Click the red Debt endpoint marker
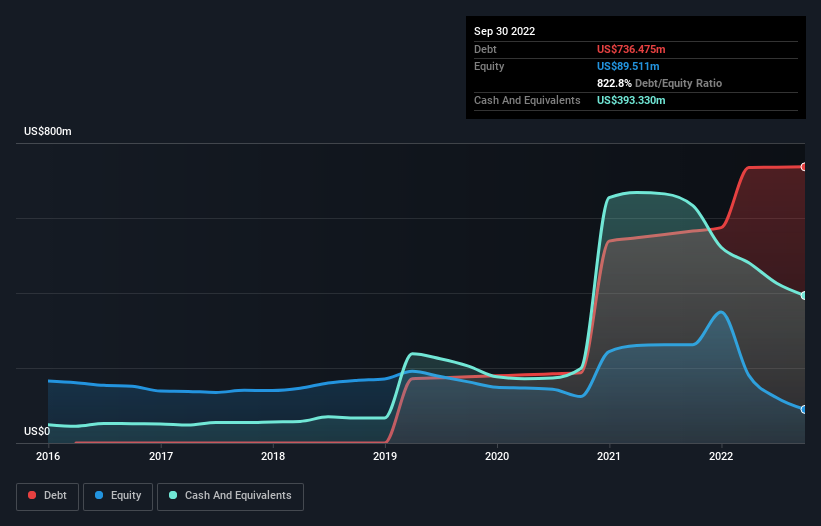Viewport: 821px width, 526px height. point(804,167)
